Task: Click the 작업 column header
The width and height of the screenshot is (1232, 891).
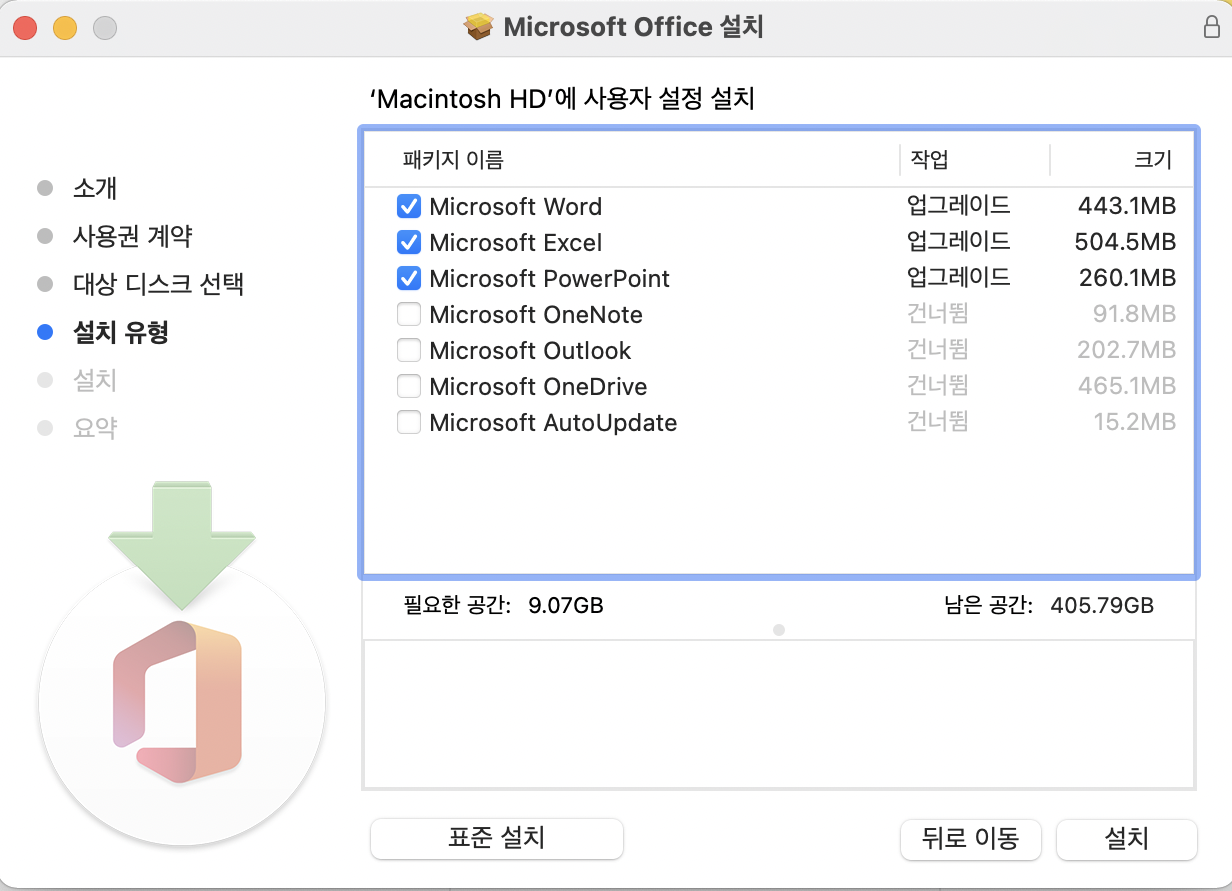Action: pos(929,159)
